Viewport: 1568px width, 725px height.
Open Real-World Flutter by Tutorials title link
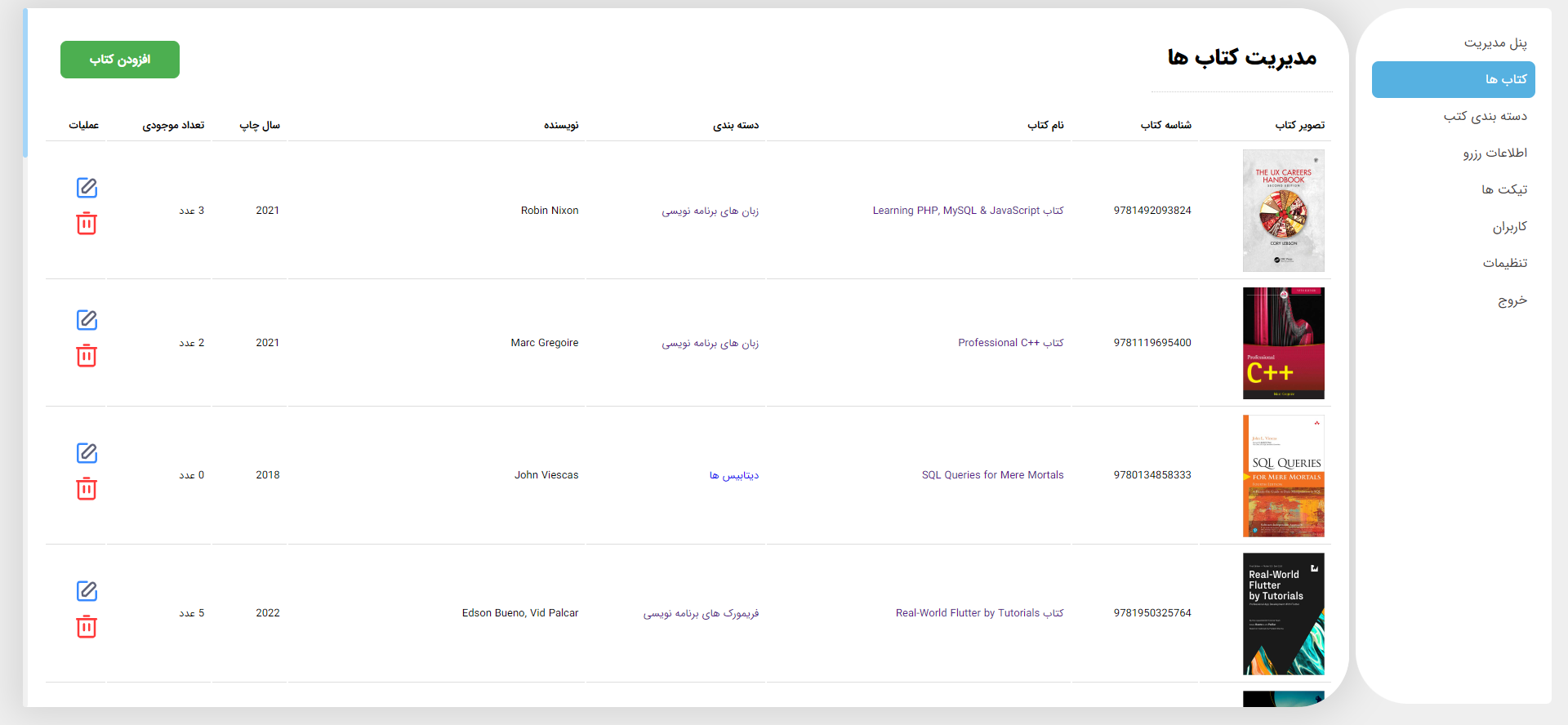coord(979,613)
